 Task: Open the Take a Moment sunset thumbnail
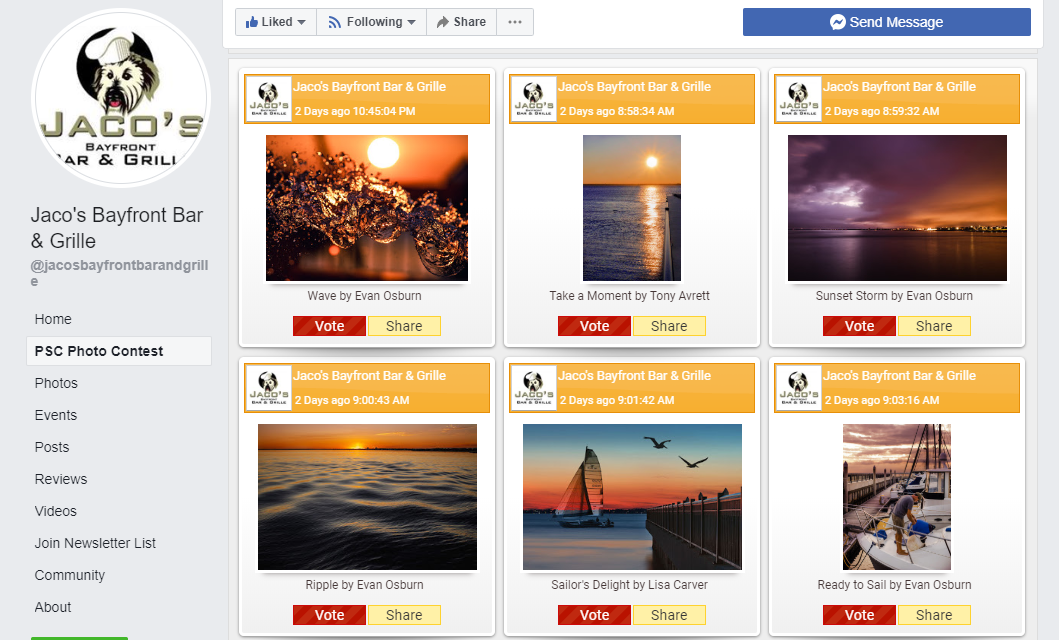click(632, 208)
